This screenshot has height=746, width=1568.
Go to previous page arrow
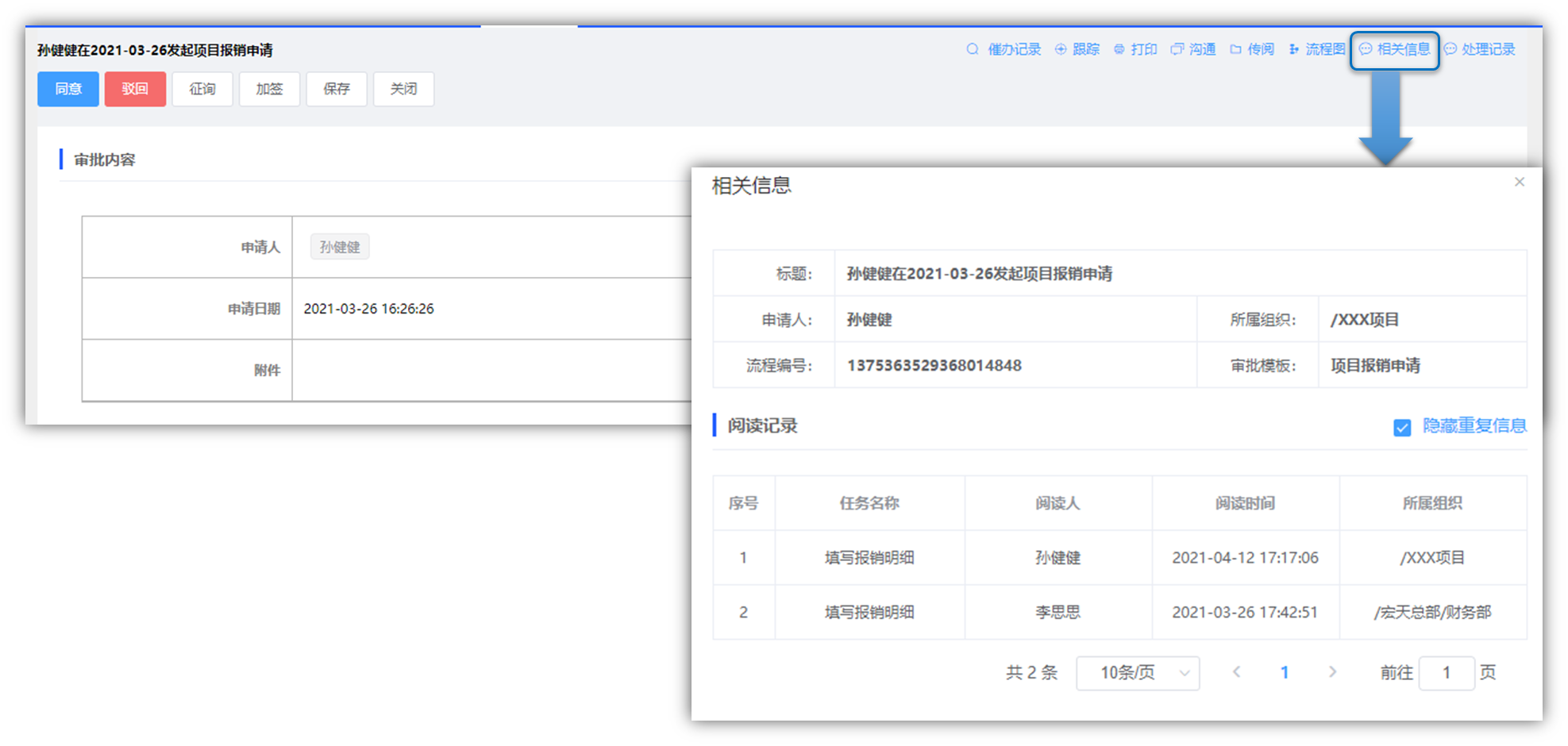click(x=1236, y=672)
